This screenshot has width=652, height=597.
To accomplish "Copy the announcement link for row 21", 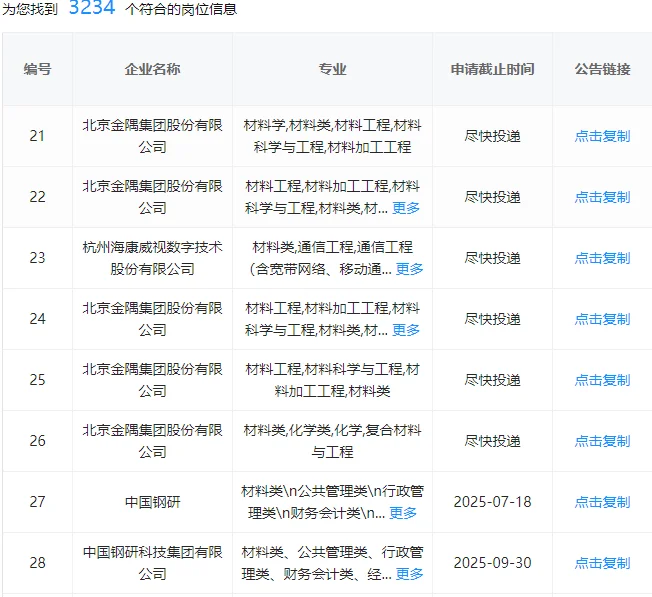I will click(x=602, y=136).
